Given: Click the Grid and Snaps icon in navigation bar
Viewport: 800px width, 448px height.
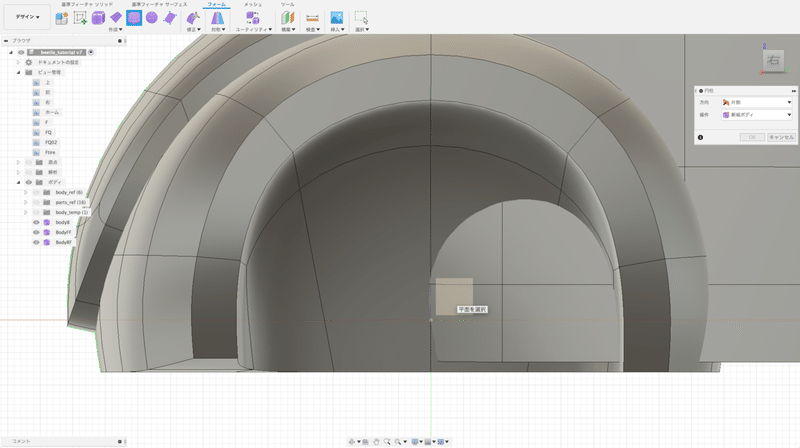Looking at the screenshot, I should (428, 442).
